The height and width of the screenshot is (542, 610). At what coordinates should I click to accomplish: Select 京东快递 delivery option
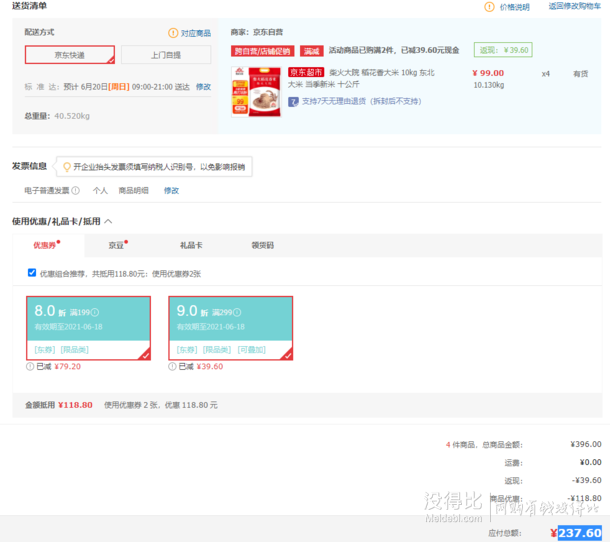70,54
